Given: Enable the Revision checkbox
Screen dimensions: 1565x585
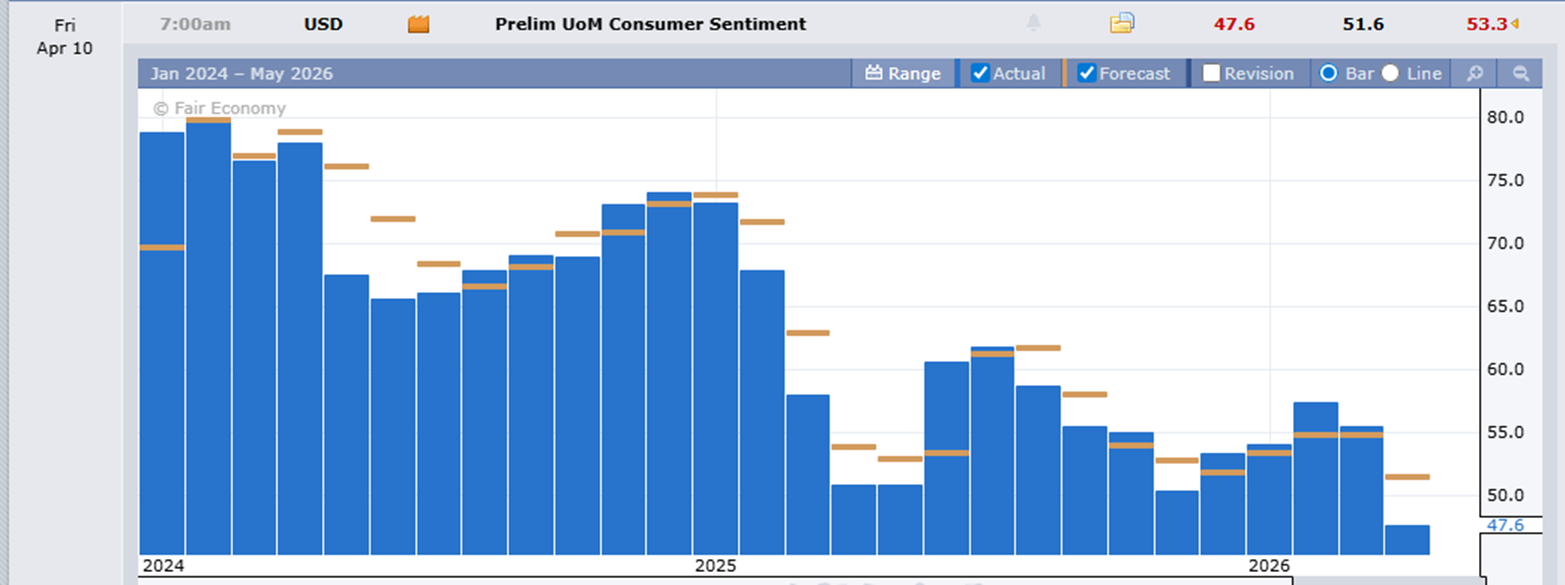Looking at the screenshot, I should (x=1211, y=74).
